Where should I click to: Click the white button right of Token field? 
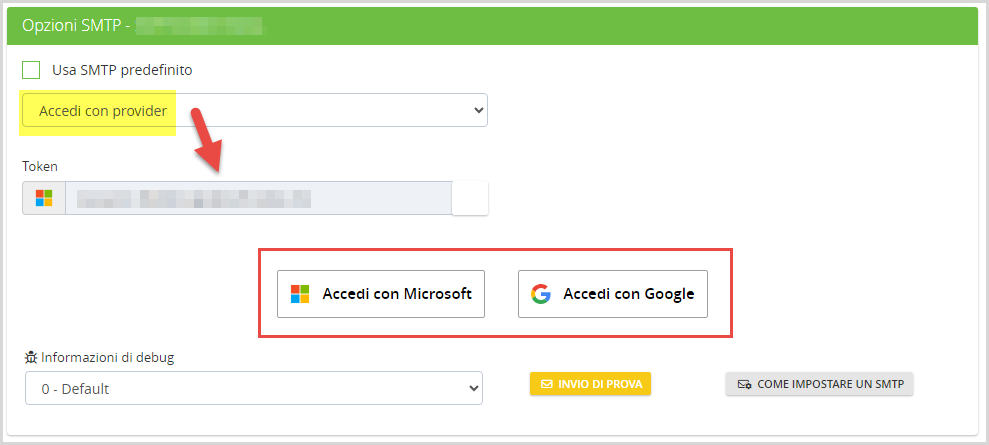coord(470,198)
